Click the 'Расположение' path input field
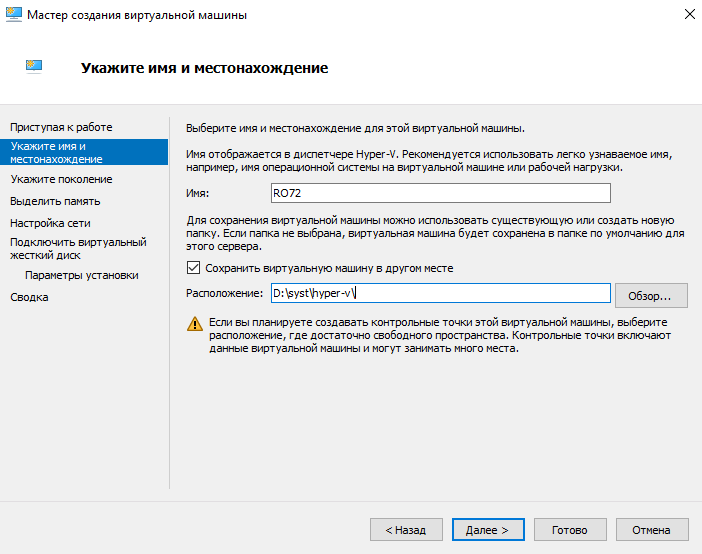This screenshot has height=554, width=702. [x=439, y=293]
